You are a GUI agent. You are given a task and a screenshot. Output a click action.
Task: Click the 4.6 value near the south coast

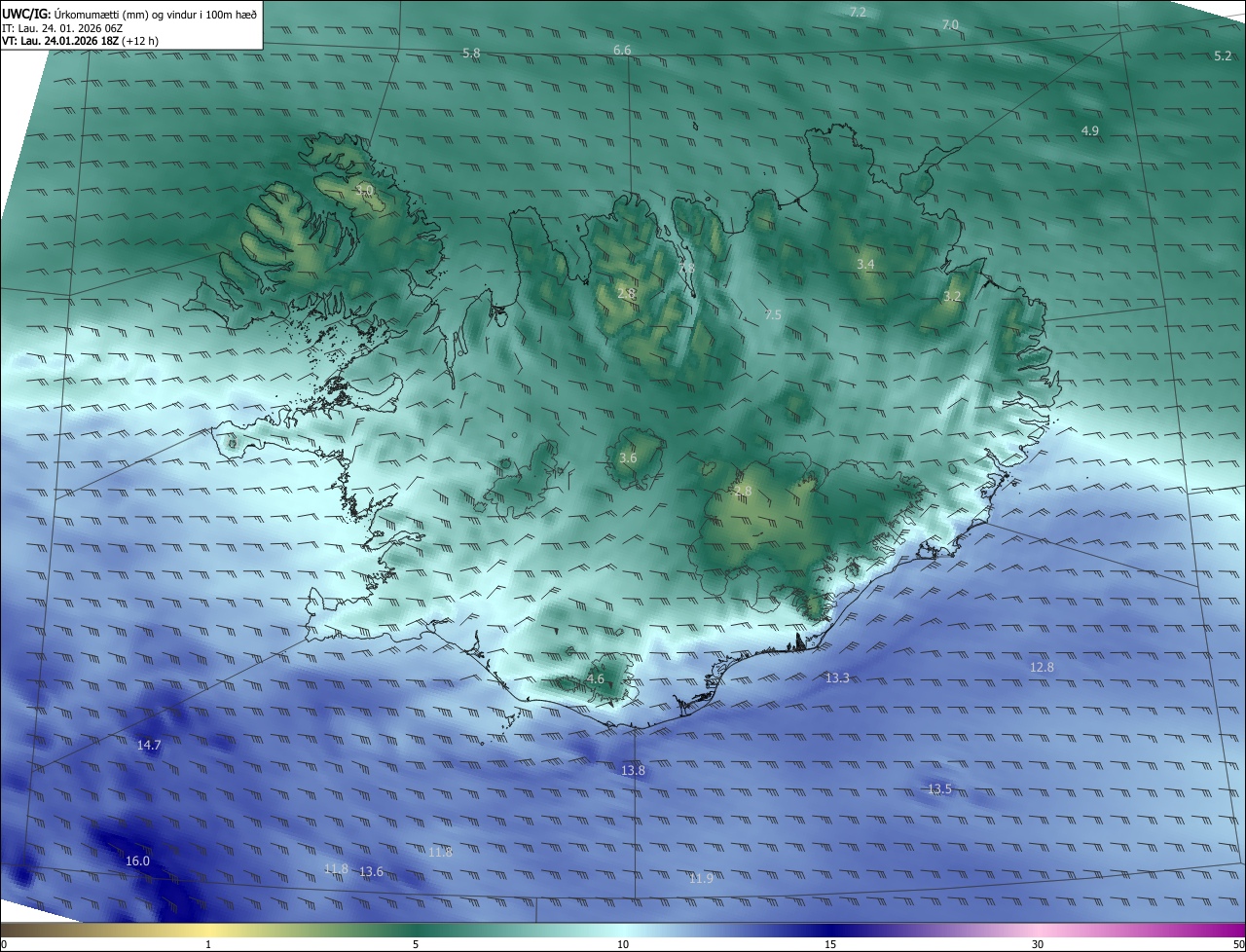point(596,678)
